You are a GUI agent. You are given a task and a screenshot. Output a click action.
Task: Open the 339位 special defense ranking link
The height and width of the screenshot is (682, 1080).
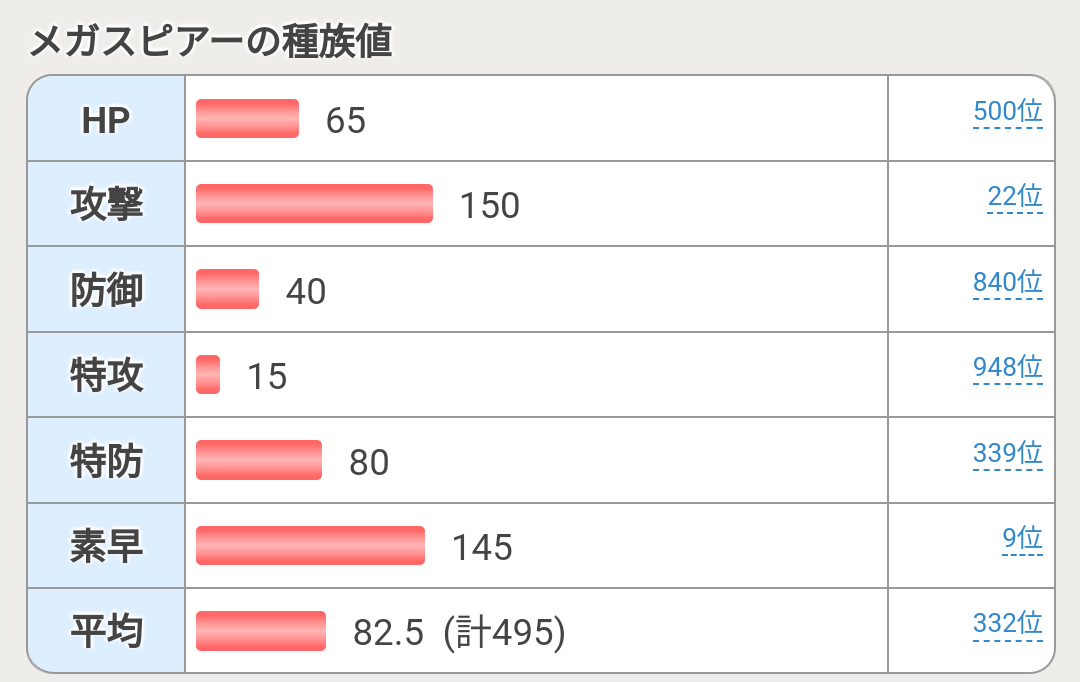click(1008, 453)
